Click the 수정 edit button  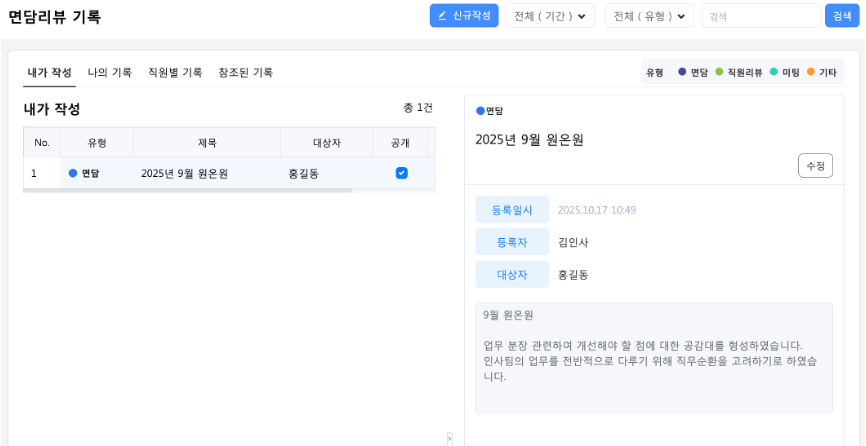(815, 166)
